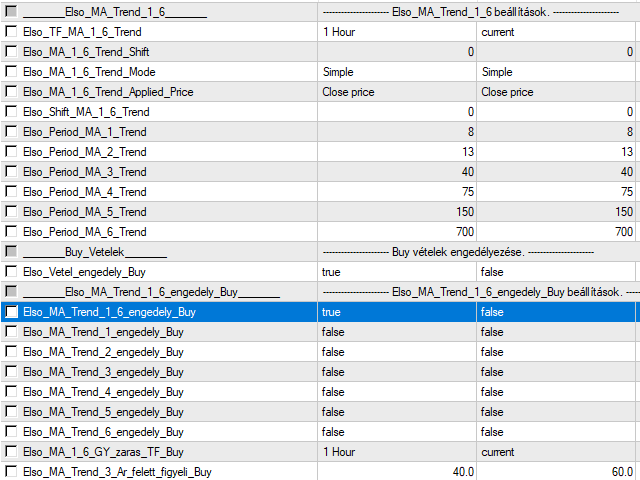Toggle the Elso_Vetel_engedely_Buy checkbox
This screenshot has height=480, width=640.
coord(11,271)
